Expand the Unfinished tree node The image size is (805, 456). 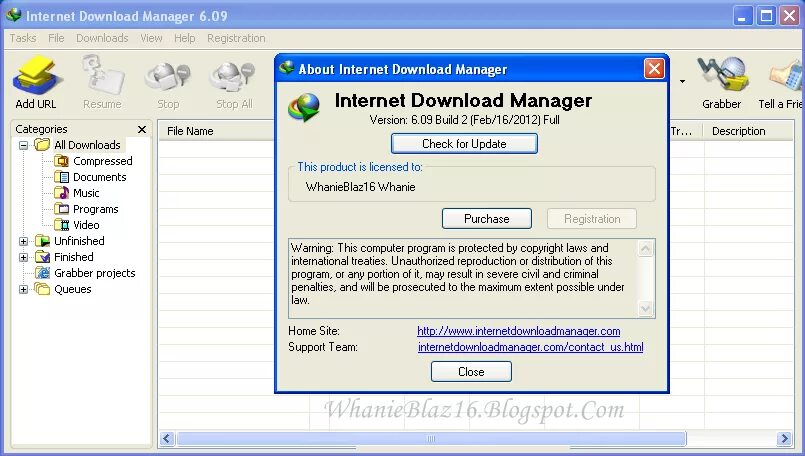click(23, 241)
